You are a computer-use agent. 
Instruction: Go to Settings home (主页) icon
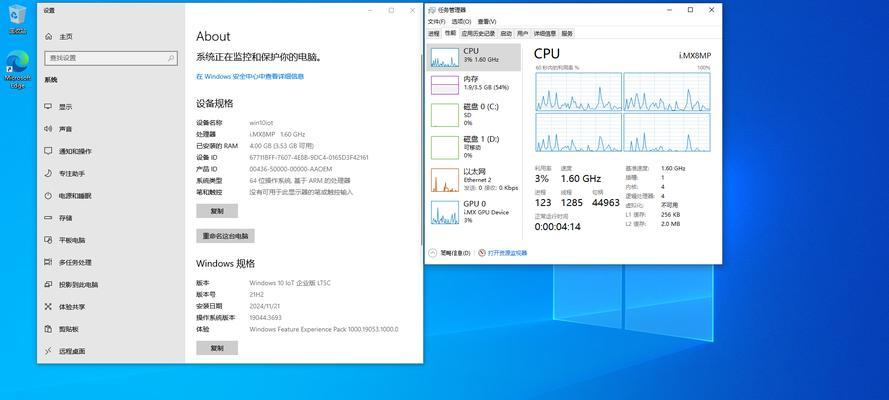coord(49,36)
